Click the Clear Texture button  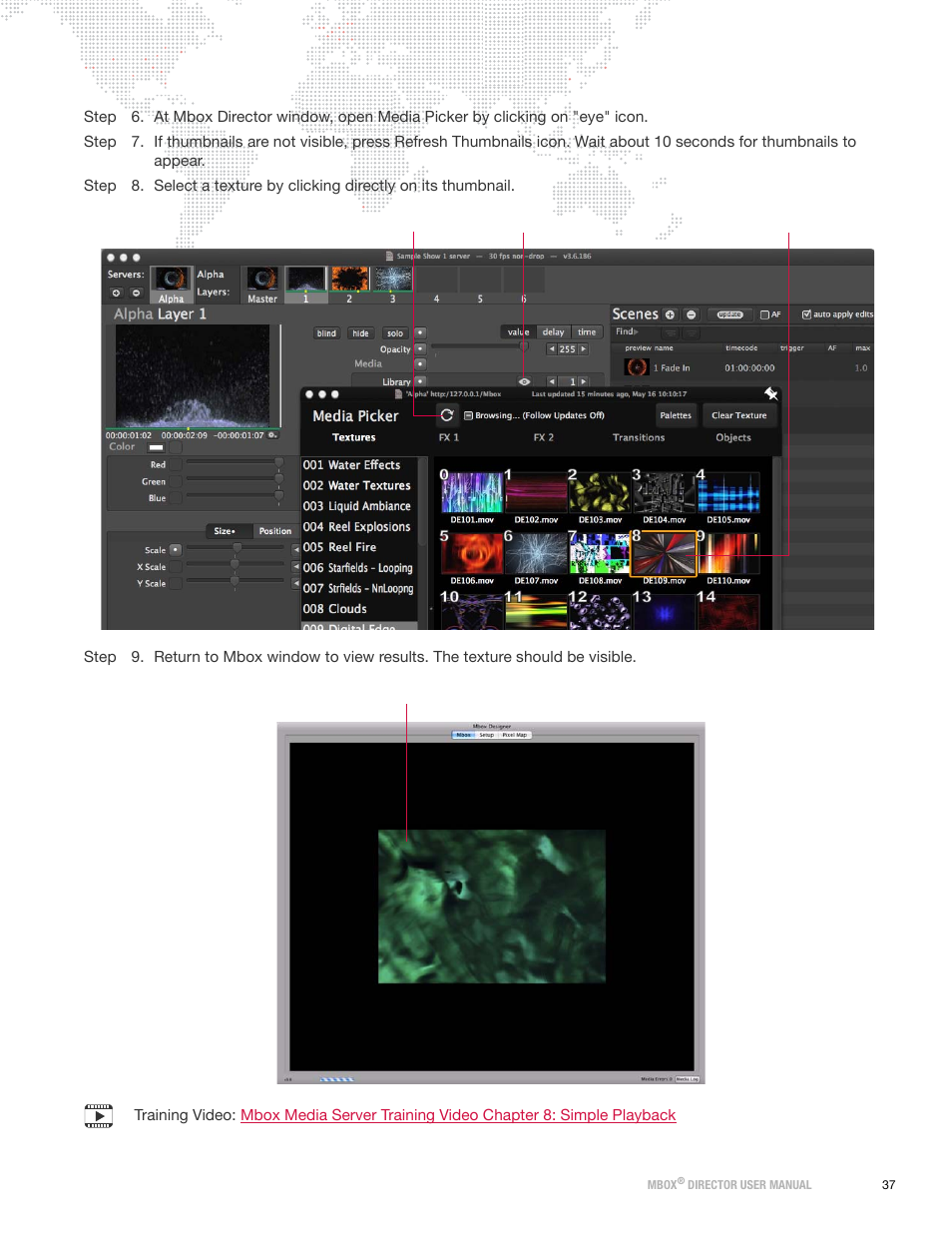(x=739, y=415)
